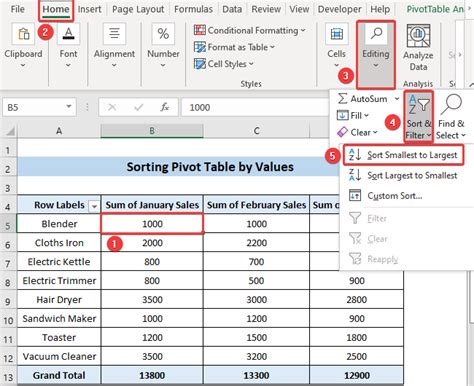Switch to the Page Layout tab
The image size is (474, 386).
coord(138,9)
